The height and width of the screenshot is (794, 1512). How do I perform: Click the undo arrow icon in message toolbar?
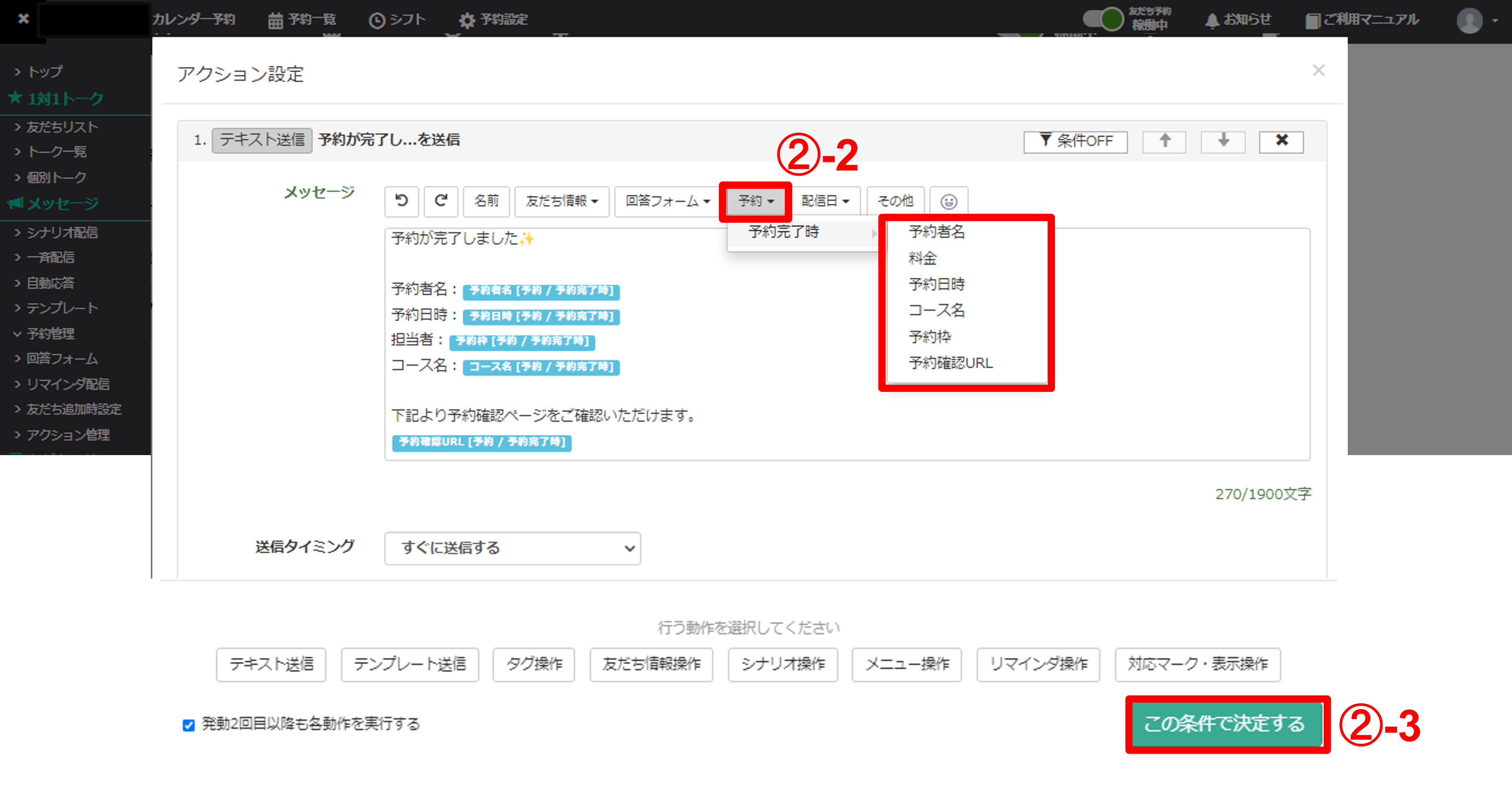(401, 201)
